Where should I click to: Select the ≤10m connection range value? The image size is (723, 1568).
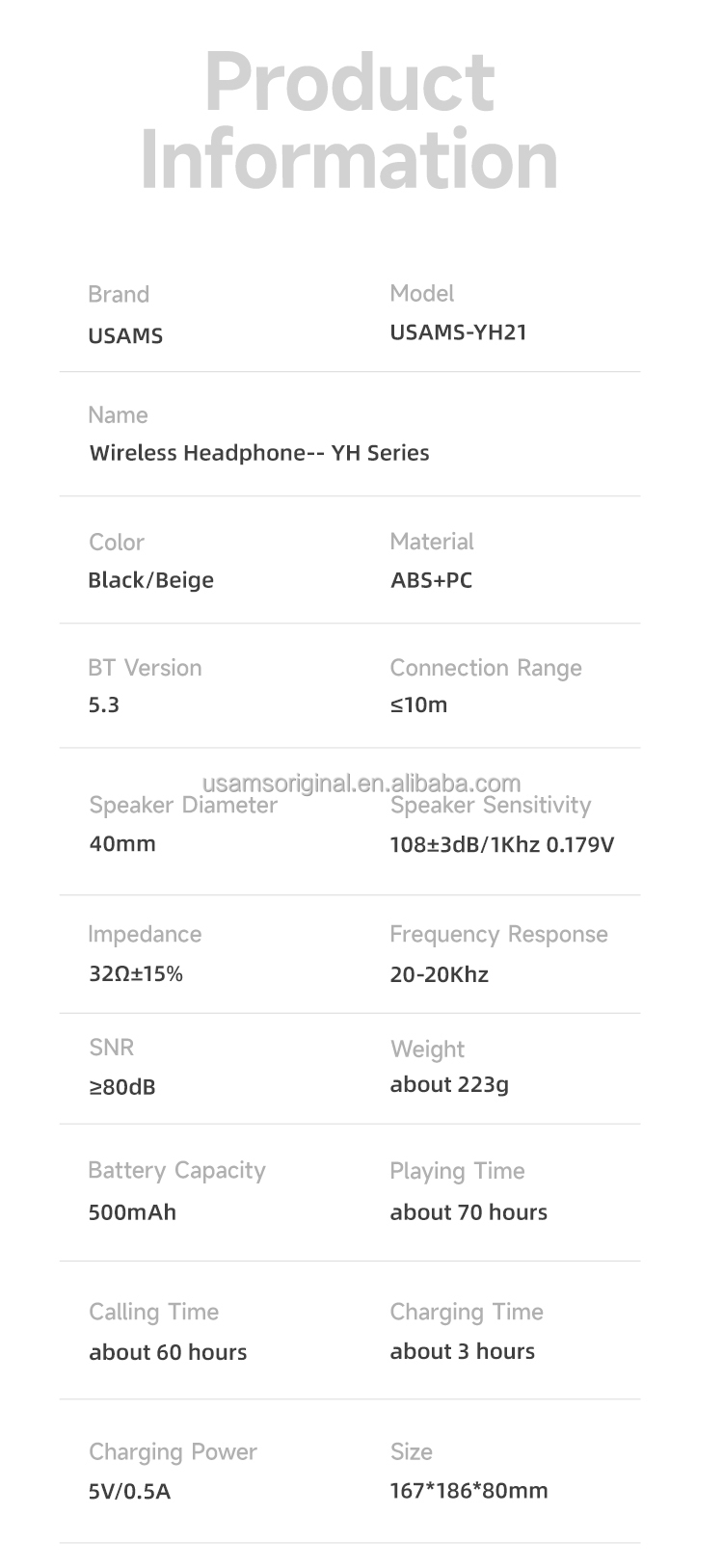tap(418, 704)
